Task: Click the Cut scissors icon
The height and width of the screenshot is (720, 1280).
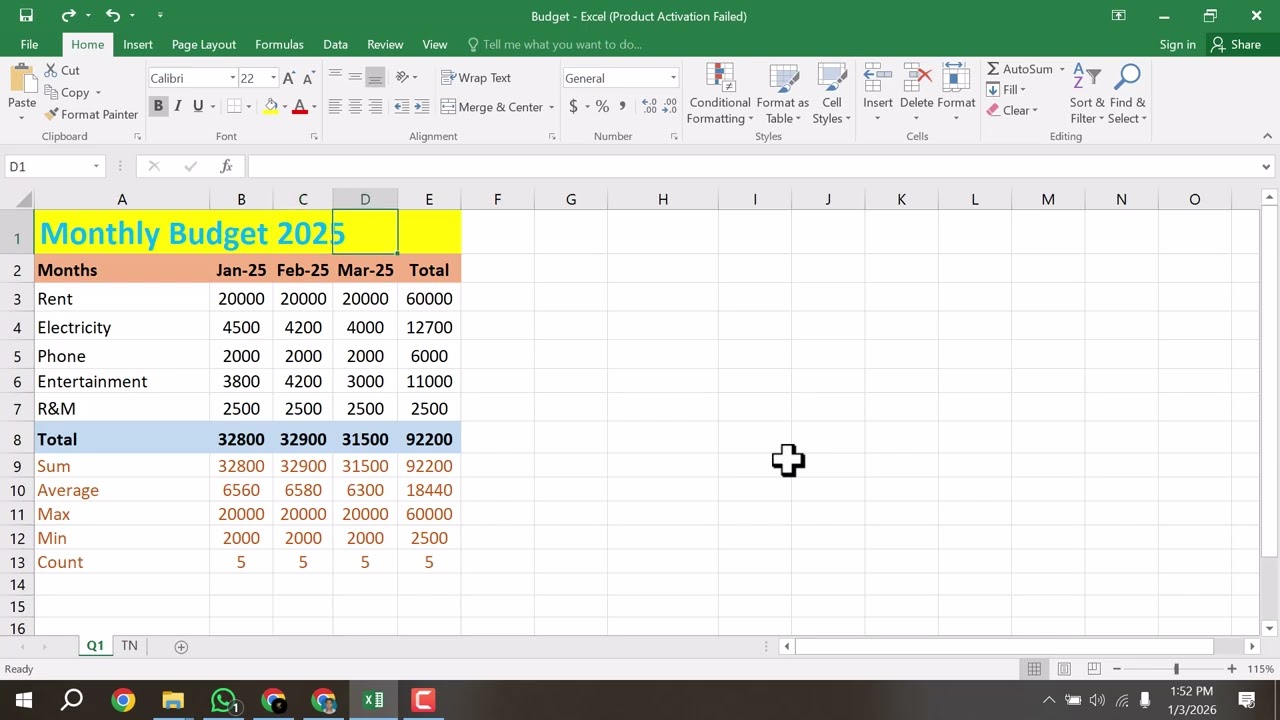Action: 51,70
